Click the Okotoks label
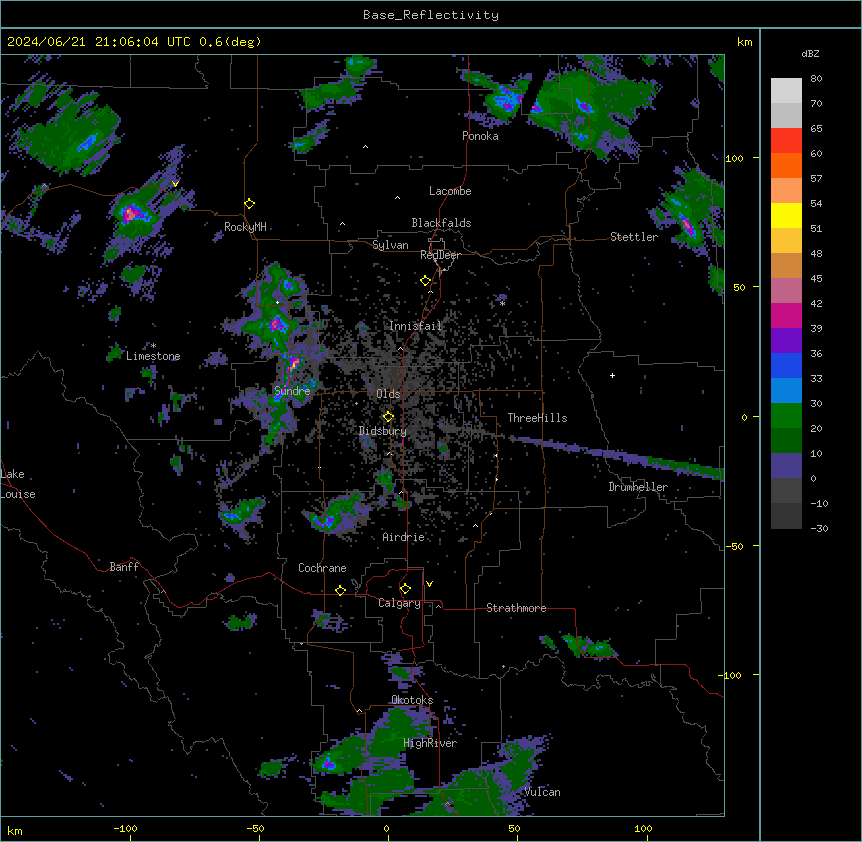This screenshot has height=842, width=862. 412,700
